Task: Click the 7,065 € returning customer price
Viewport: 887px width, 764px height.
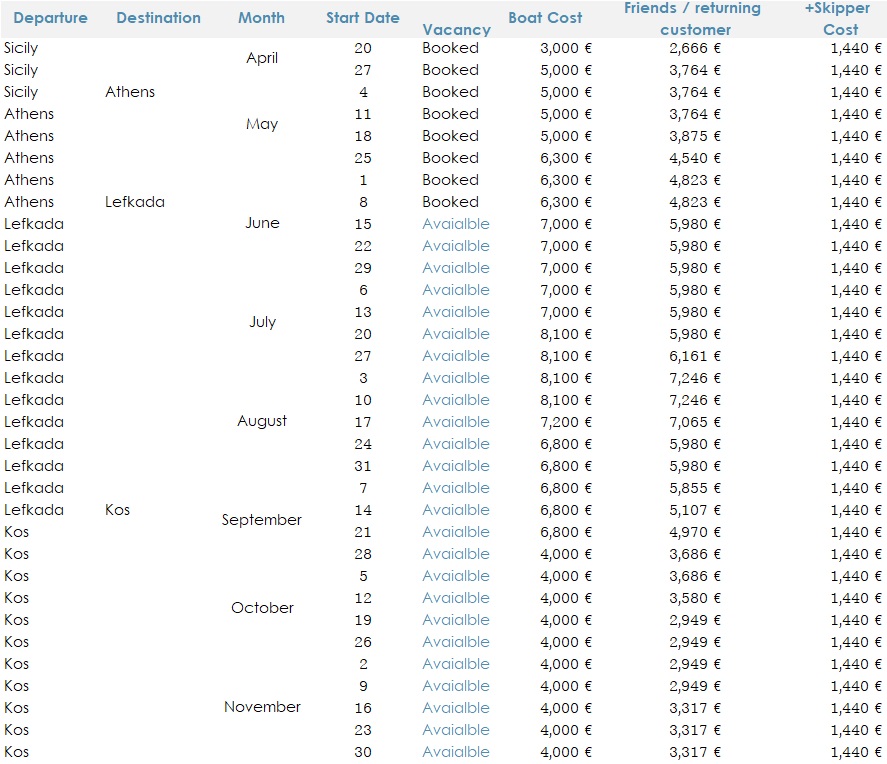Action: [695, 422]
